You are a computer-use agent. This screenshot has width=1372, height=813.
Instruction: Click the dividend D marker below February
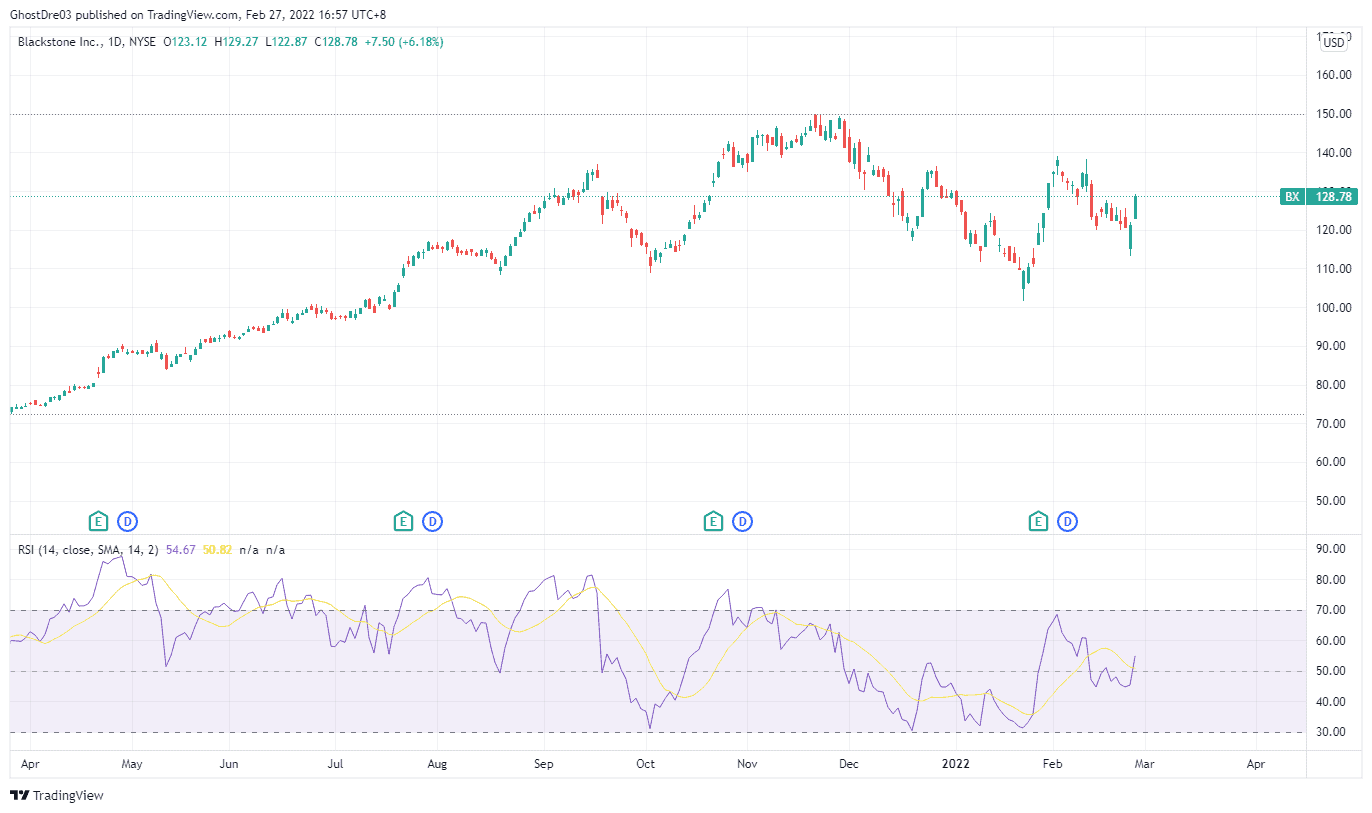click(1066, 521)
